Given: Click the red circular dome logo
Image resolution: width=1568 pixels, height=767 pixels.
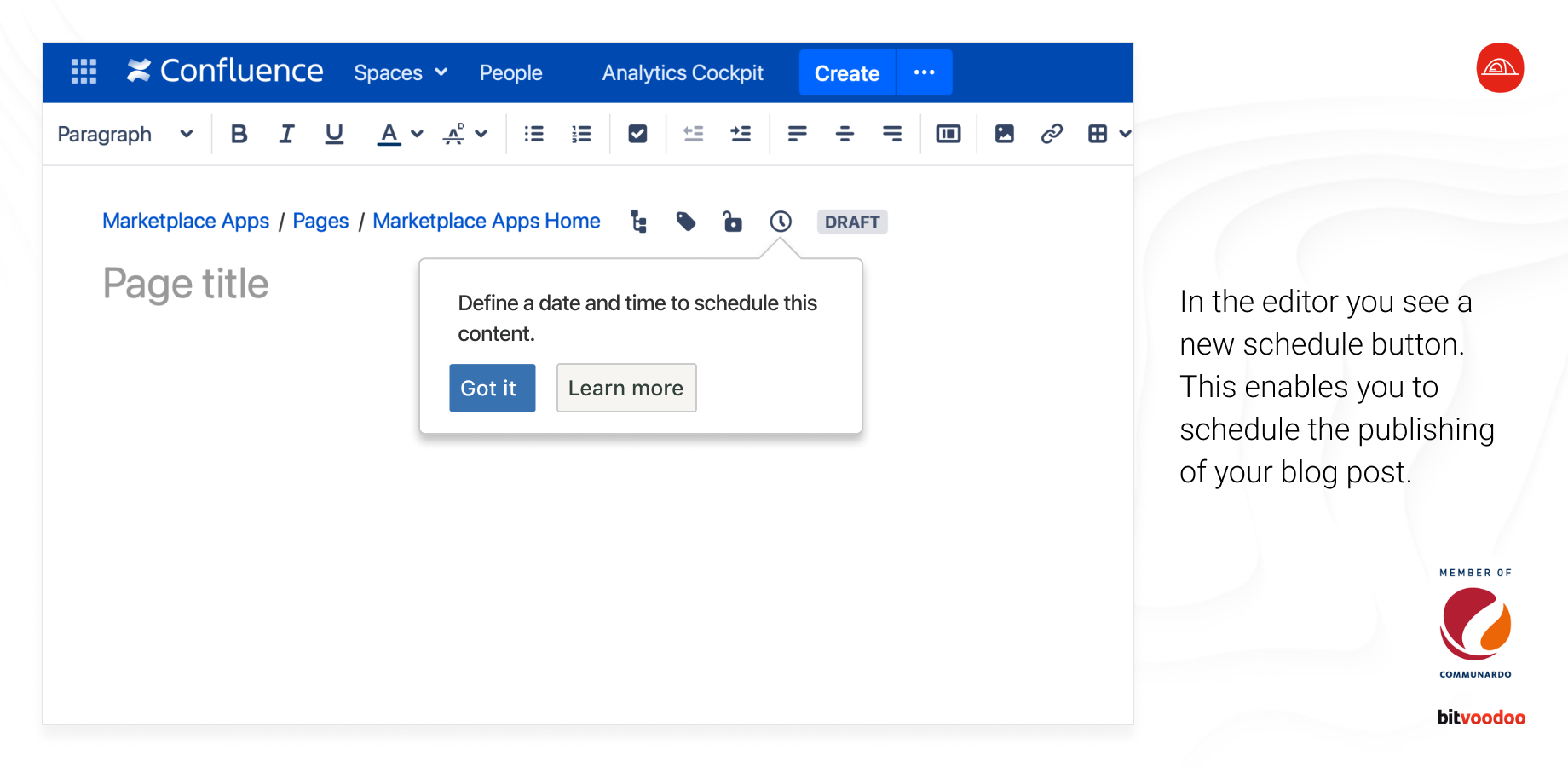Looking at the screenshot, I should click(x=1500, y=67).
